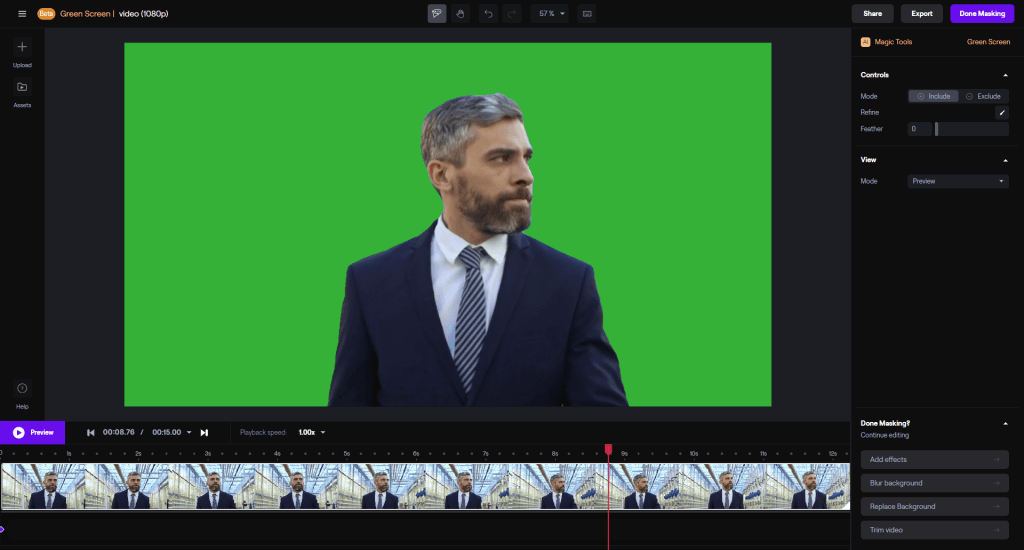
Task: Click the Done Masking button
Action: [x=981, y=14]
